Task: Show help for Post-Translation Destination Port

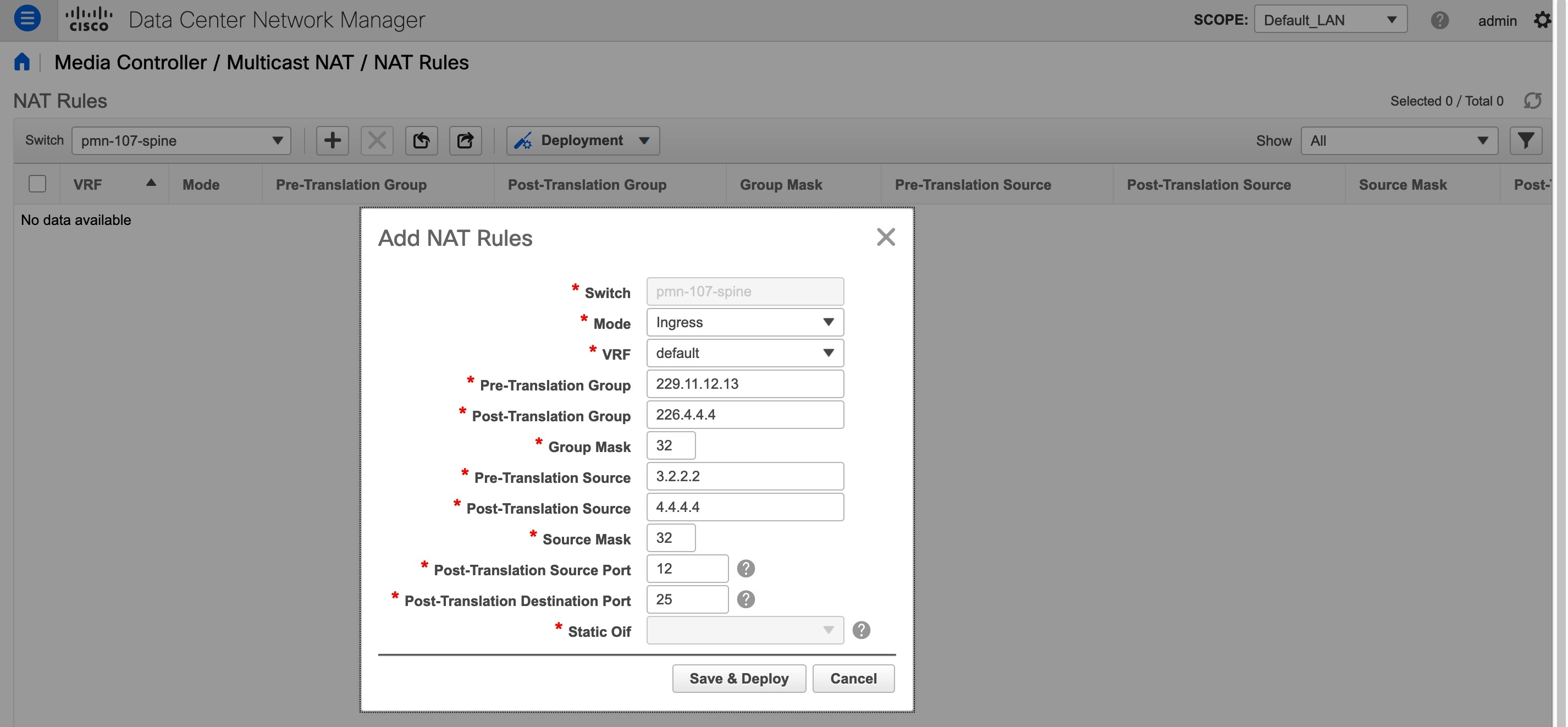Action: point(746,600)
